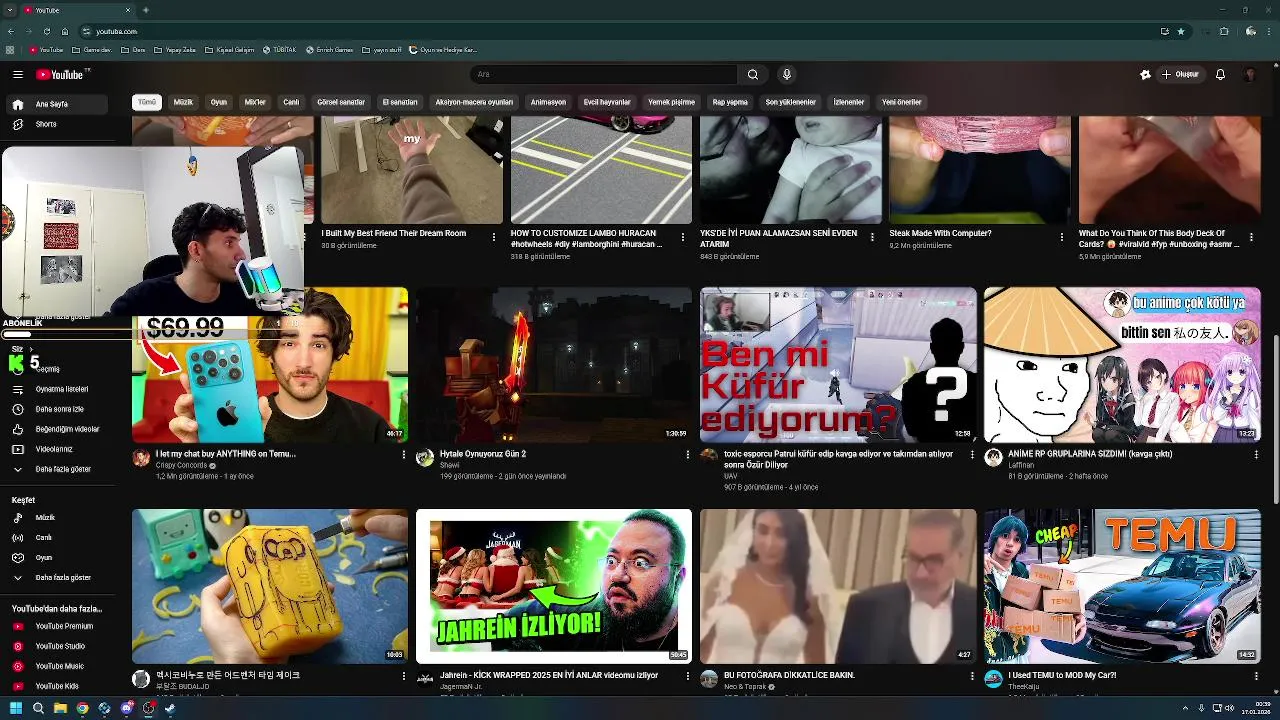The image size is (1280, 720).
Task: Select the Müzik filter chip
Action: pyautogui.click(x=183, y=102)
